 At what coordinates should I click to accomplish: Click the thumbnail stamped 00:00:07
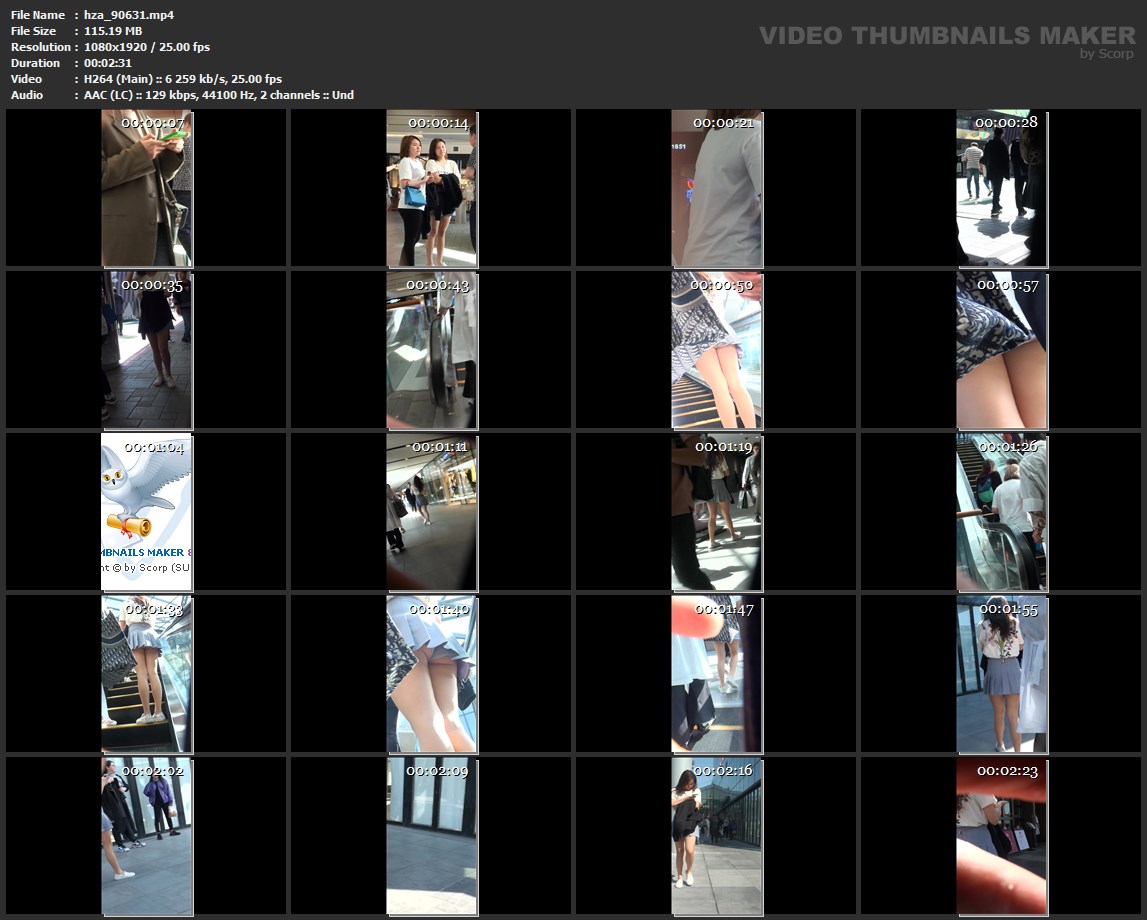pos(146,188)
